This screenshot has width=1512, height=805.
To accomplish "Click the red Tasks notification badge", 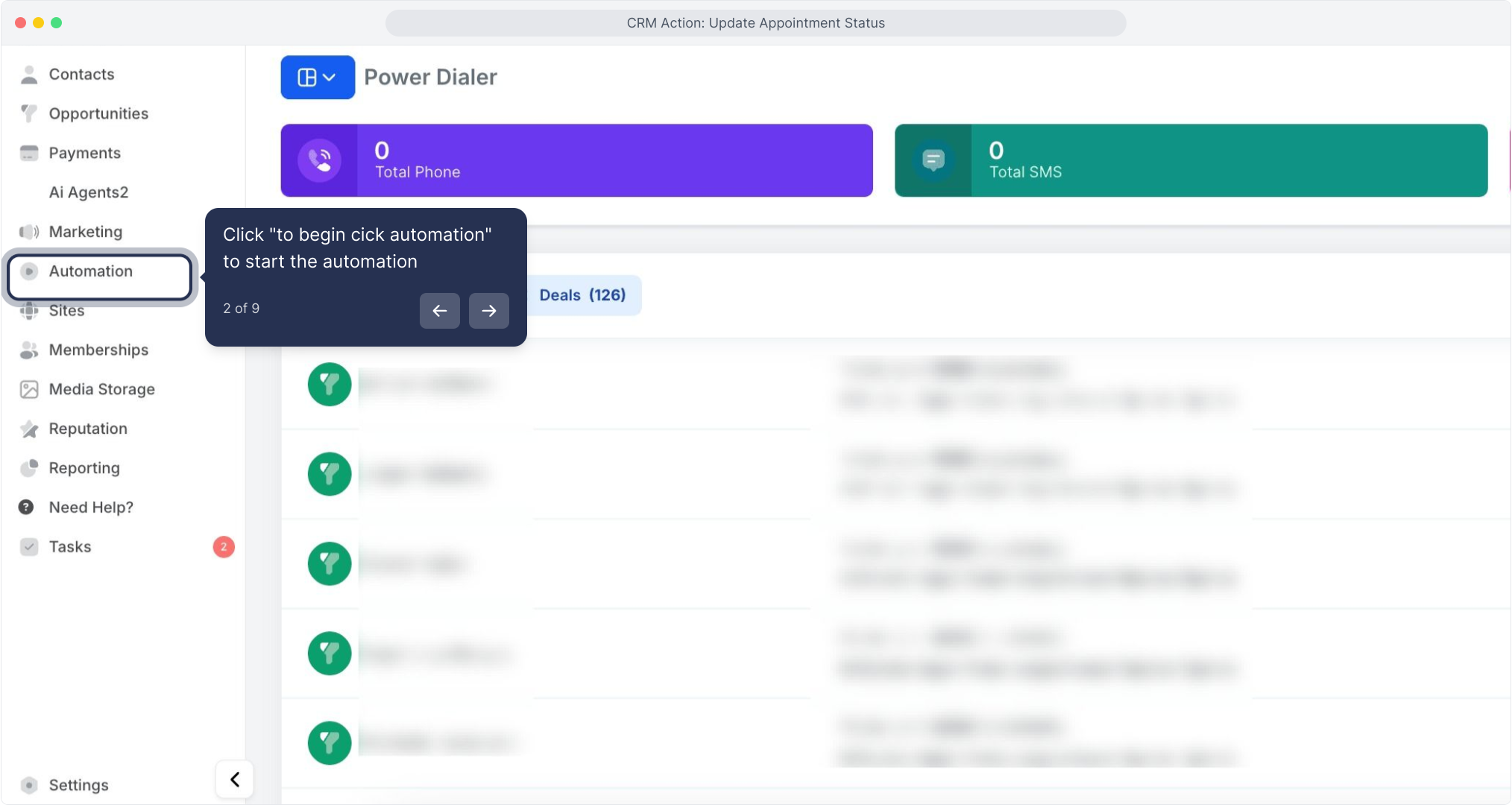I will point(224,546).
